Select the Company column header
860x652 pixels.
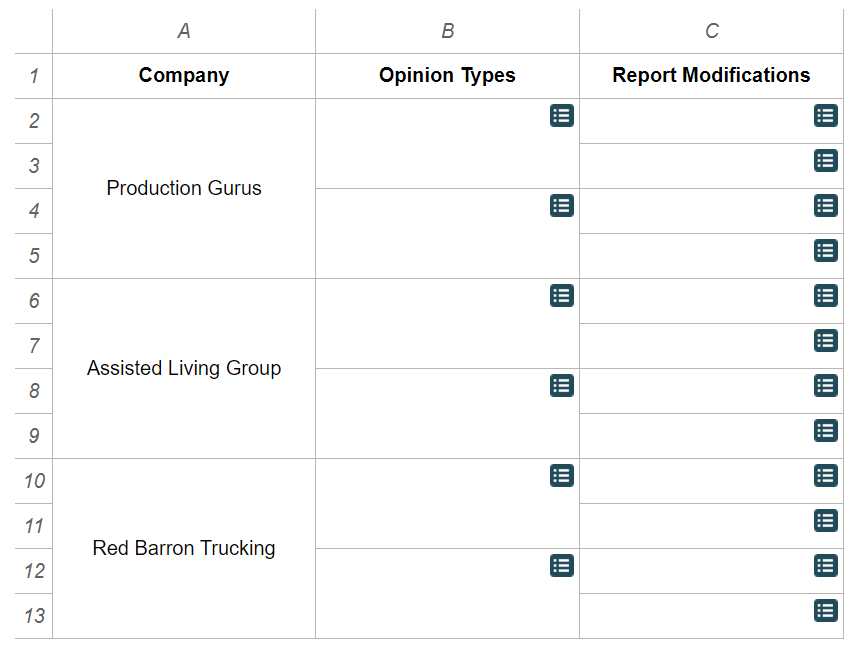(x=183, y=75)
